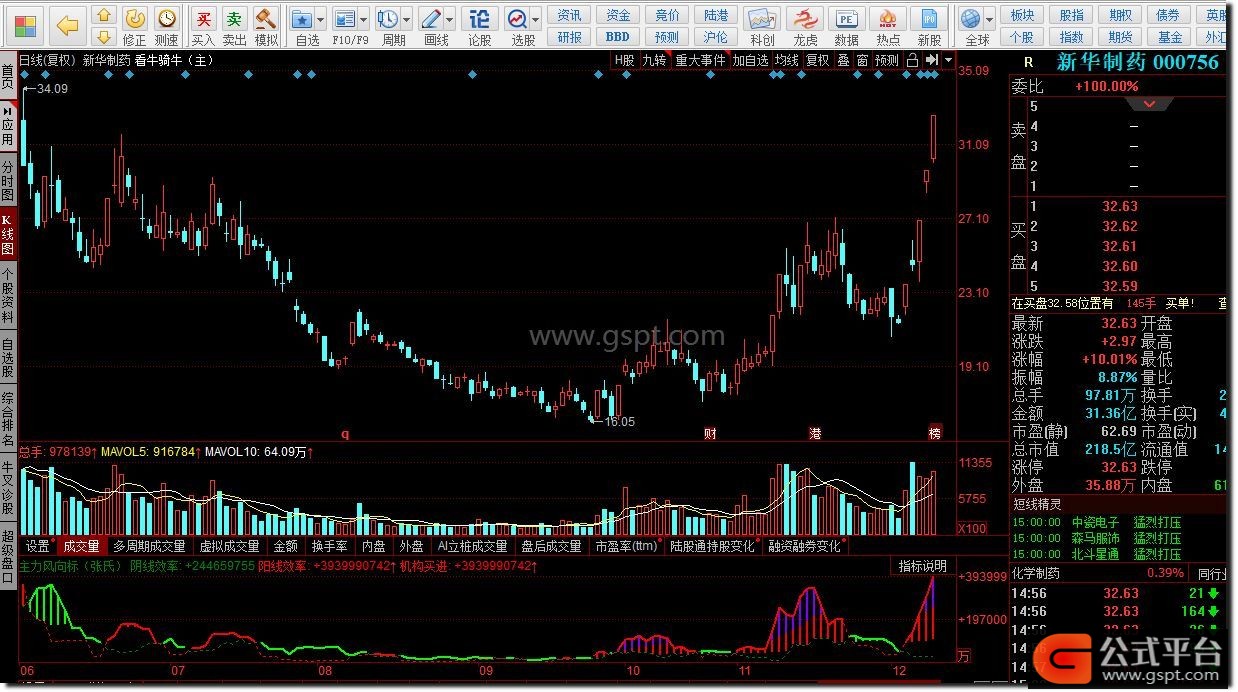This screenshot has width=1238, height=692.
Task: Select the 多周期成交量 indicator tab
Action: (x=149, y=546)
